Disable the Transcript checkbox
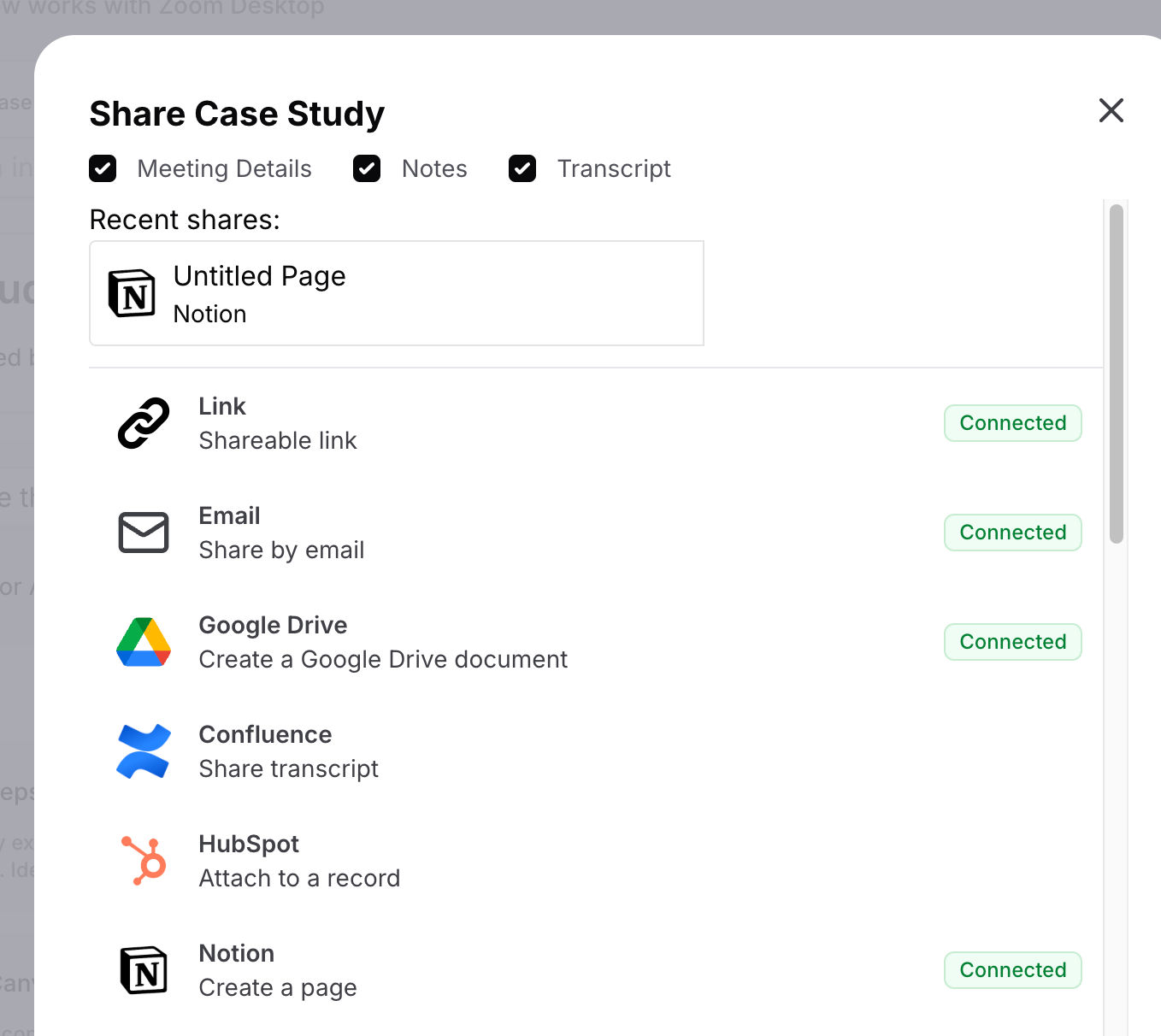1161x1036 pixels. tap(522, 168)
